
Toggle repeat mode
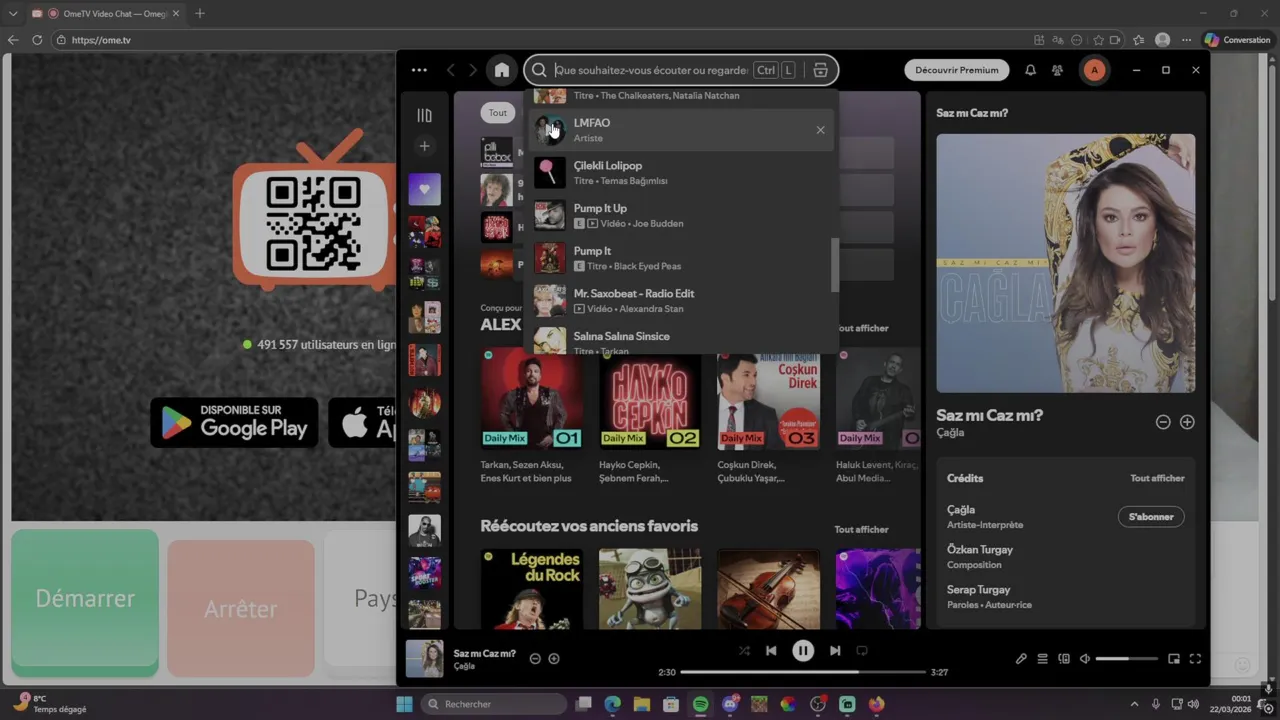(862, 650)
